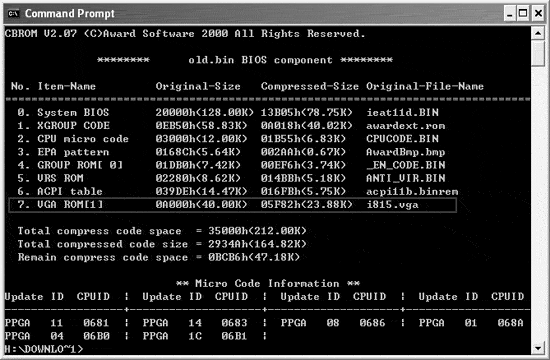Screen dimensions: 550x360
Task: Close the Command Prompt window
Action: coord(538,14)
